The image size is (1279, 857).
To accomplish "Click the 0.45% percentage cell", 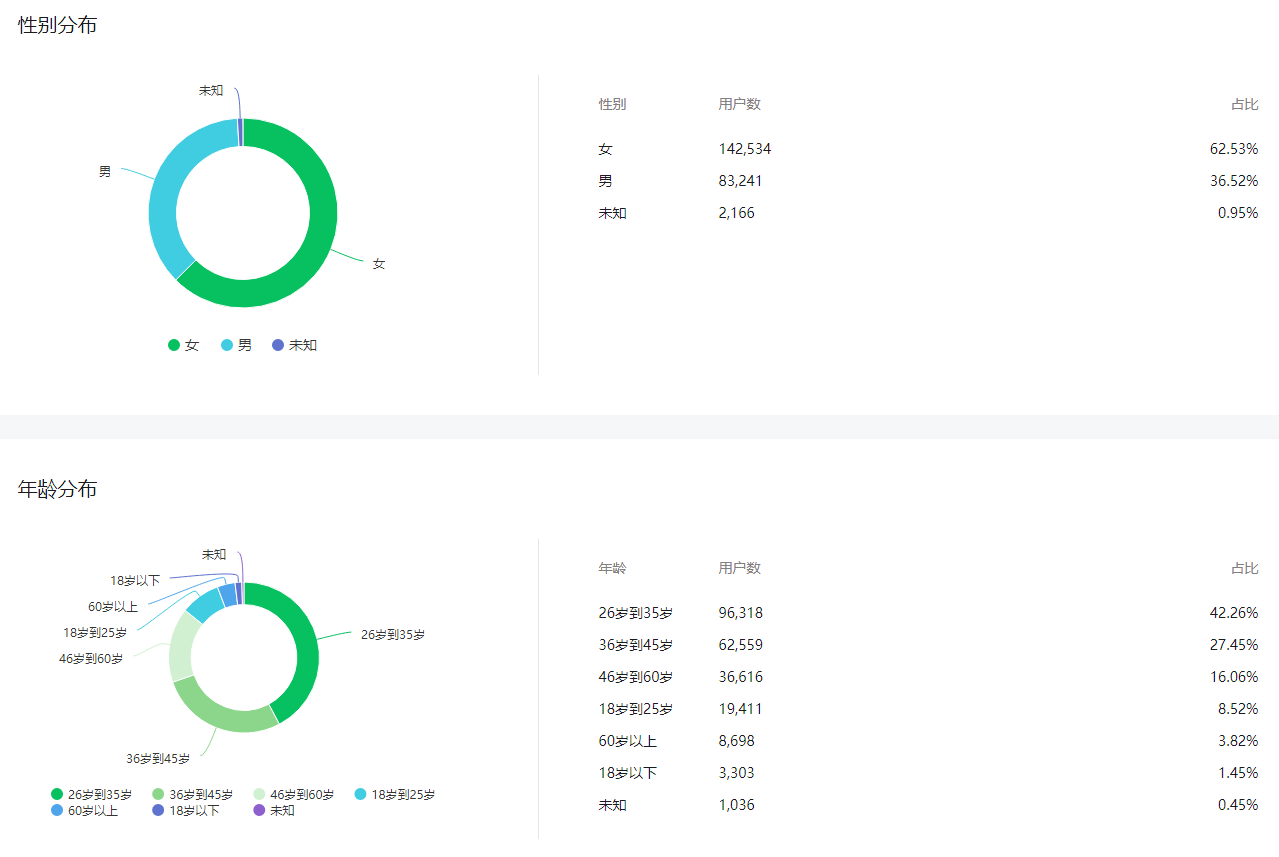I will [x=1238, y=805].
